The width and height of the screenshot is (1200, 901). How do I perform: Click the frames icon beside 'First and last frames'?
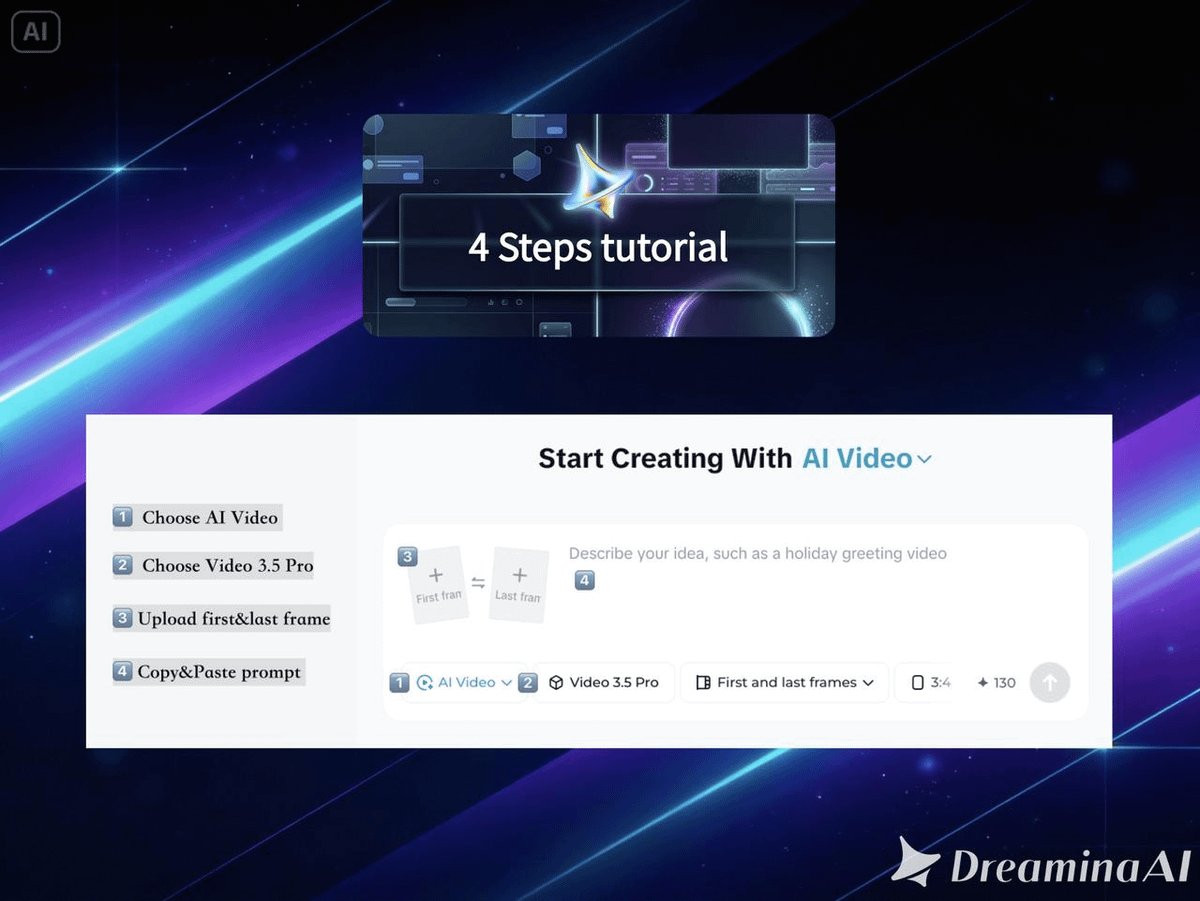[x=702, y=683]
